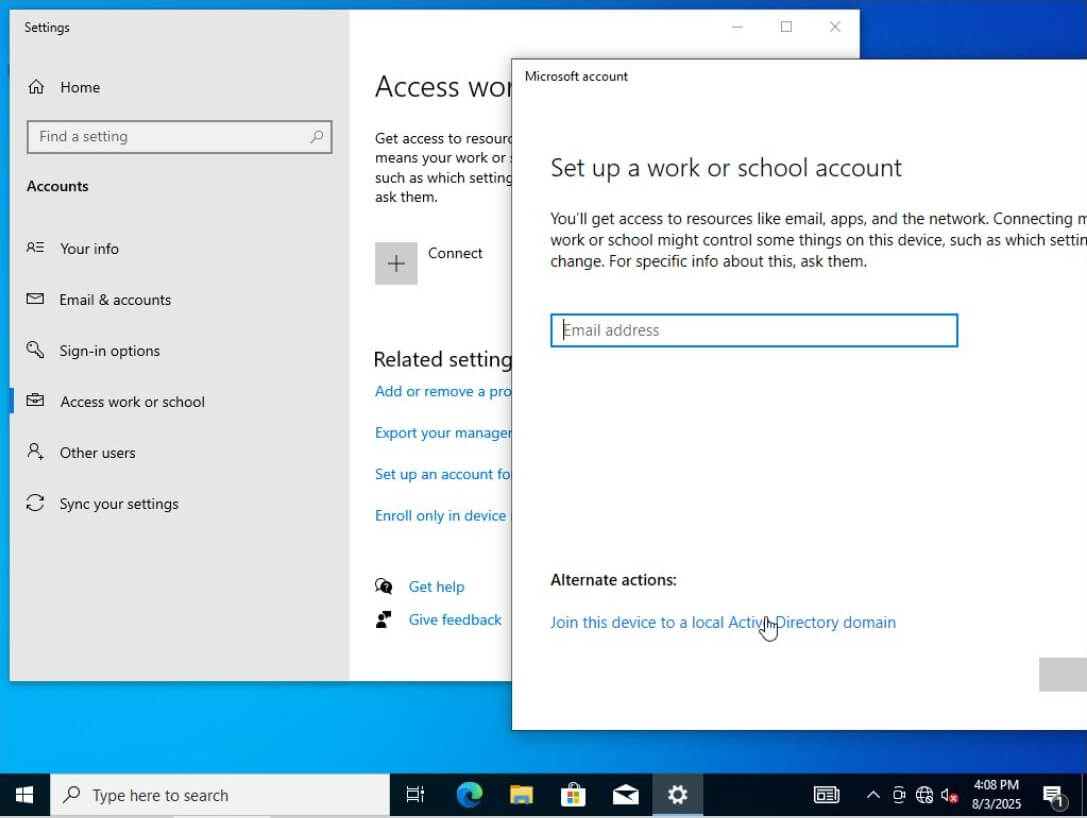The image size is (1087, 818).
Task: Focus the Email address field
Action: pyautogui.click(x=754, y=331)
